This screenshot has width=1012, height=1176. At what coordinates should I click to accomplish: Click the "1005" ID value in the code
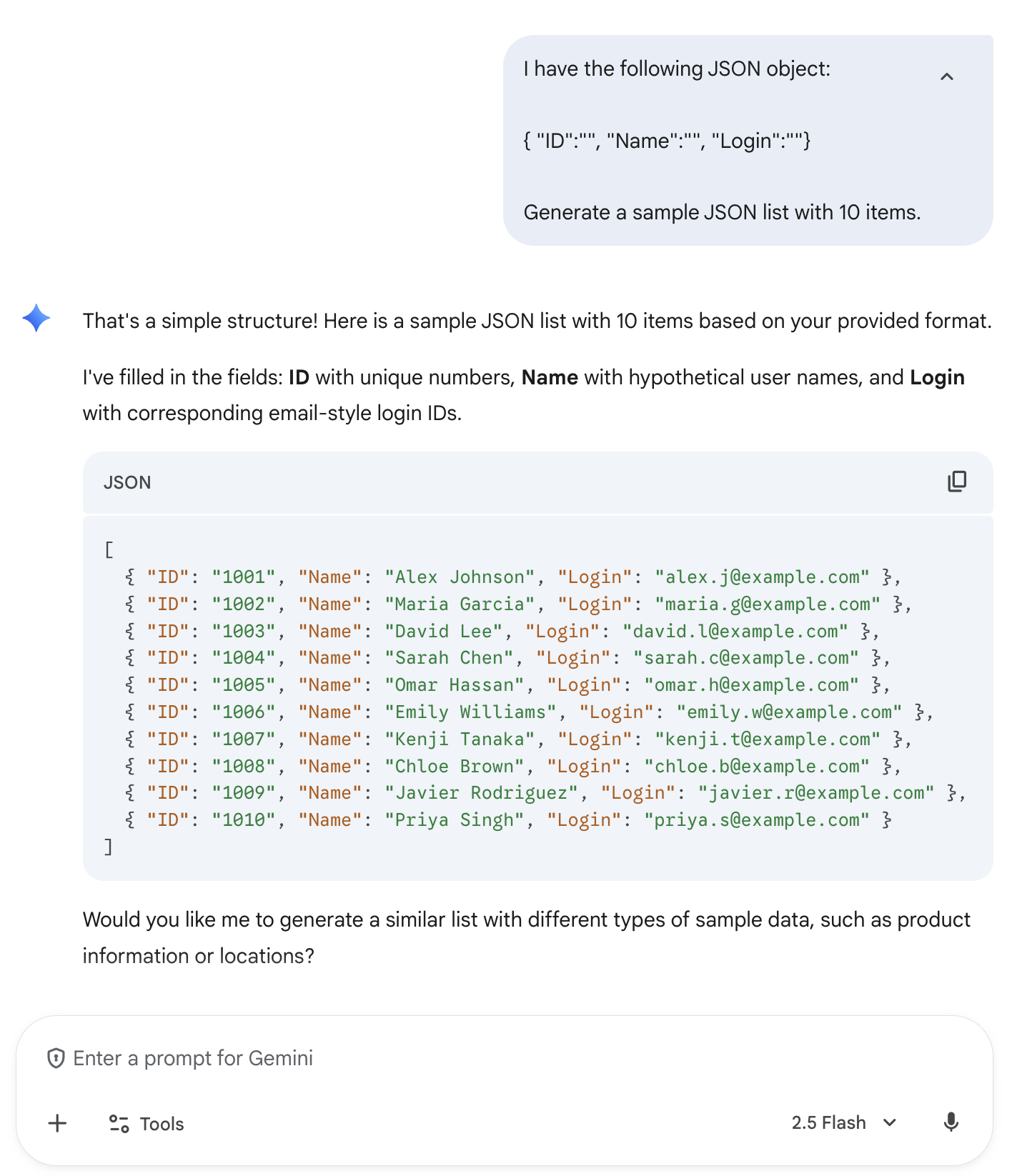click(243, 685)
